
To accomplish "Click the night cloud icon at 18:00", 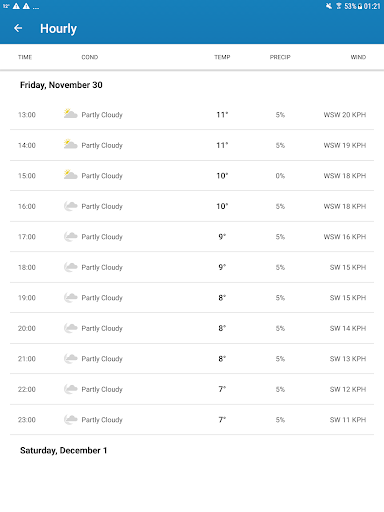I will coord(70,267).
